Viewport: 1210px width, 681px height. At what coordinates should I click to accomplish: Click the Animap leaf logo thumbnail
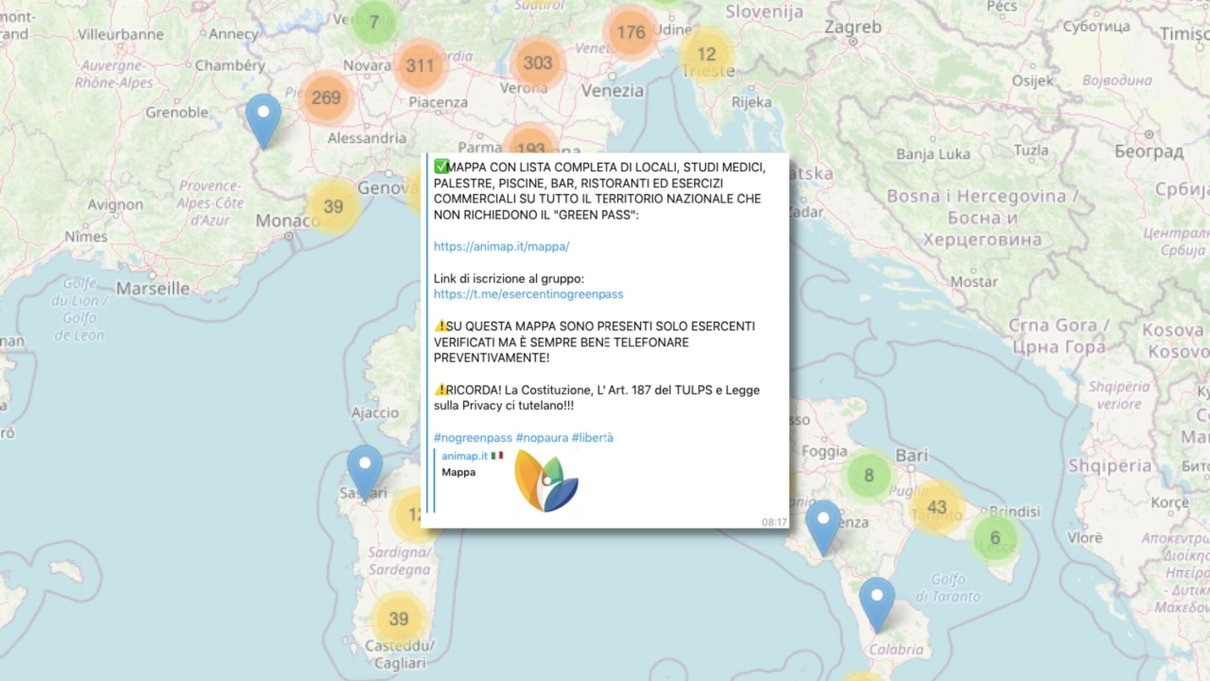pyautogui.click(x=546, y=481)
